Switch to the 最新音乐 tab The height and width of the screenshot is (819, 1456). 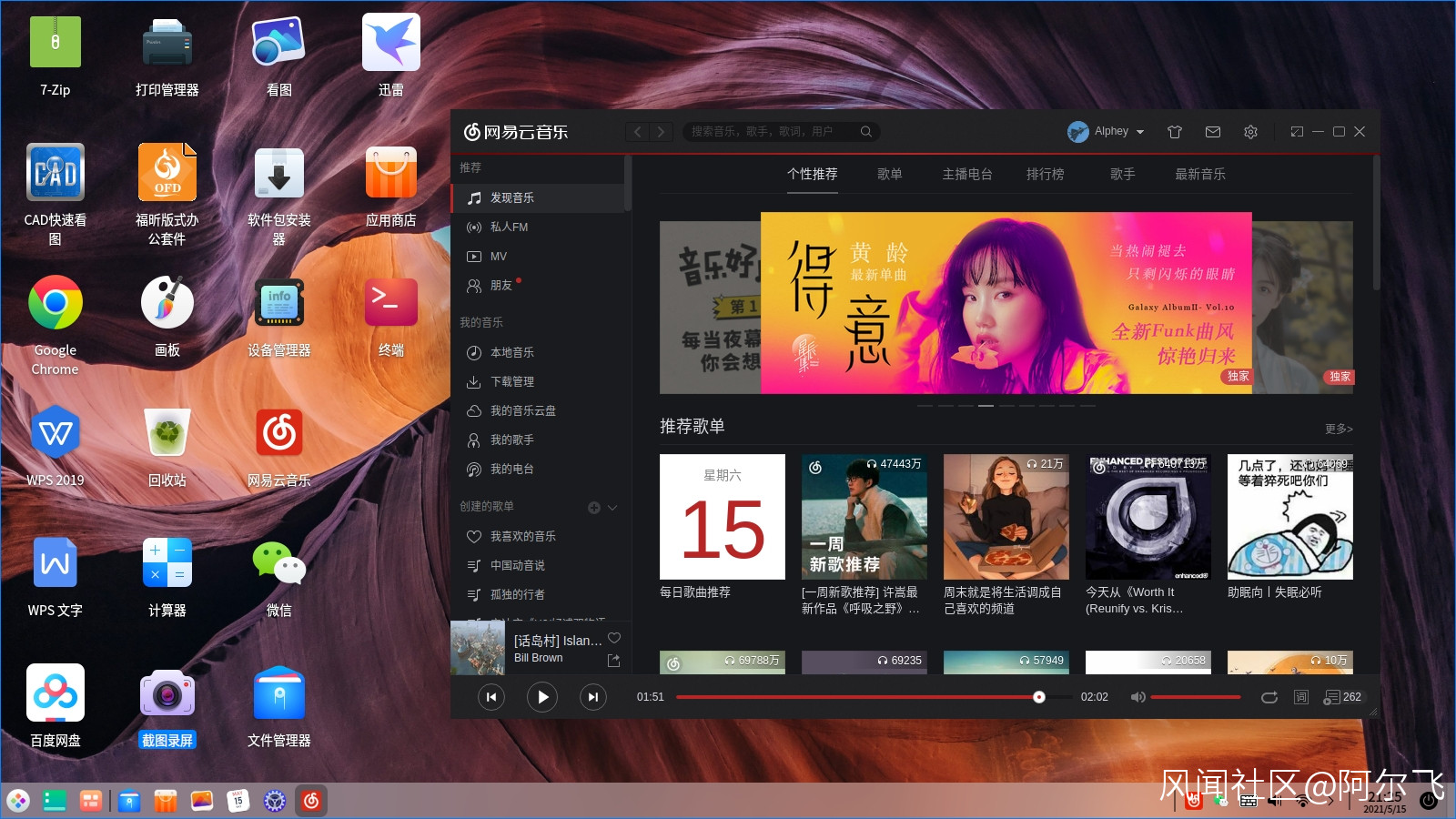1200,174
